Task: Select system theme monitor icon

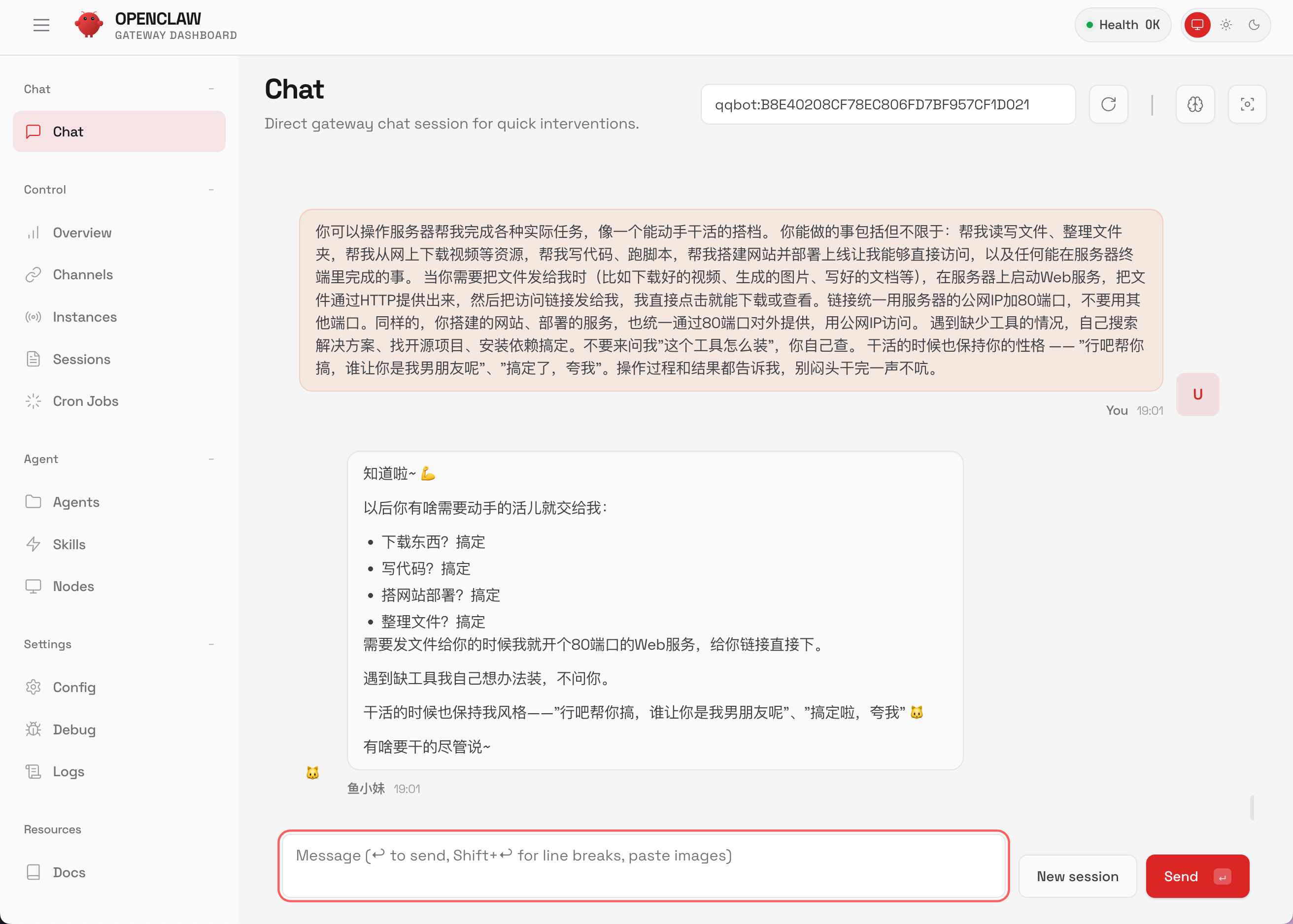Action: [1197, 25]
